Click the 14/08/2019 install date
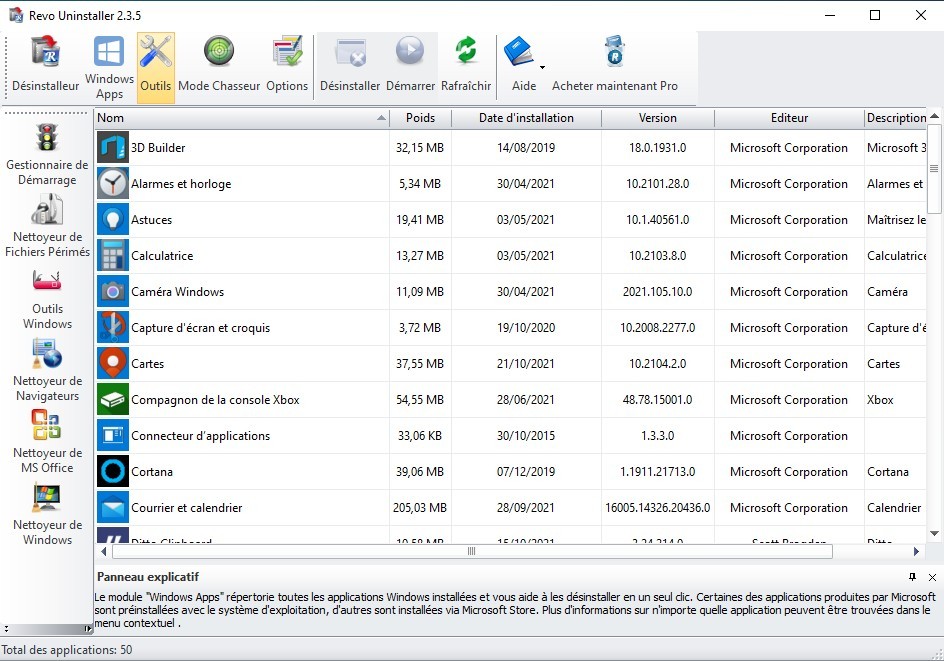Image resolution: width=944 pixels, height=661 pixels. 526,148
